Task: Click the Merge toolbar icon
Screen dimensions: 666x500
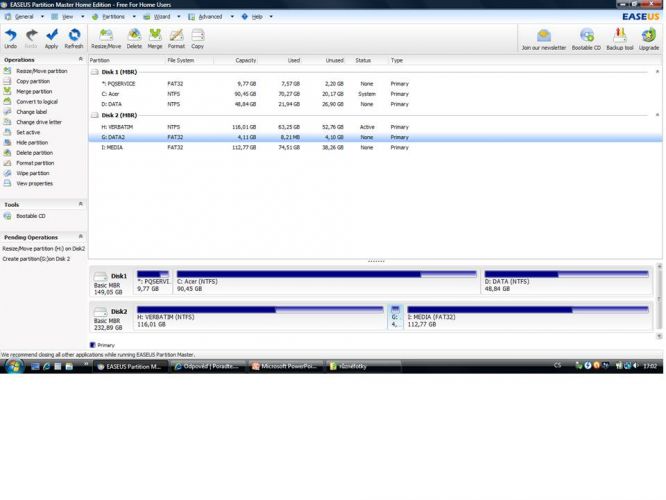Action: point(155,39)
